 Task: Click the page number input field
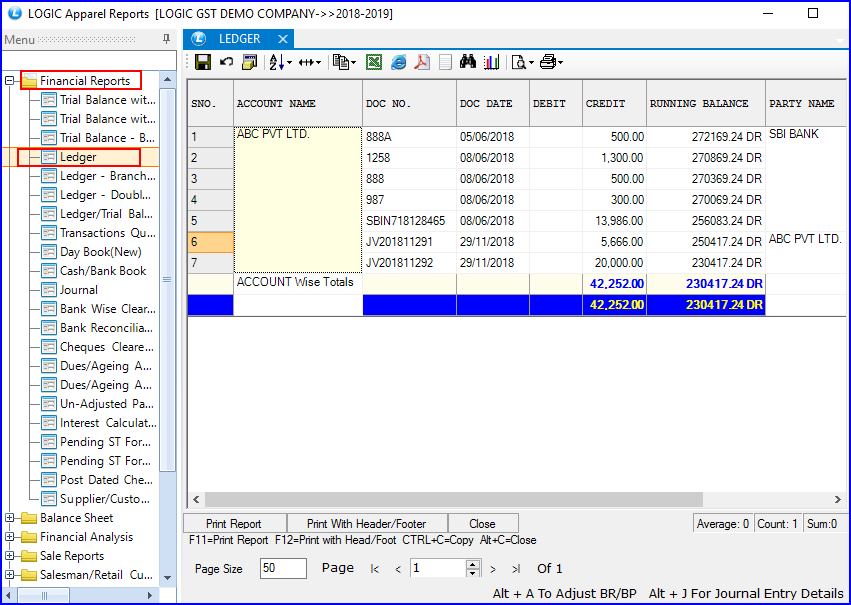click(x=438, y=568)
